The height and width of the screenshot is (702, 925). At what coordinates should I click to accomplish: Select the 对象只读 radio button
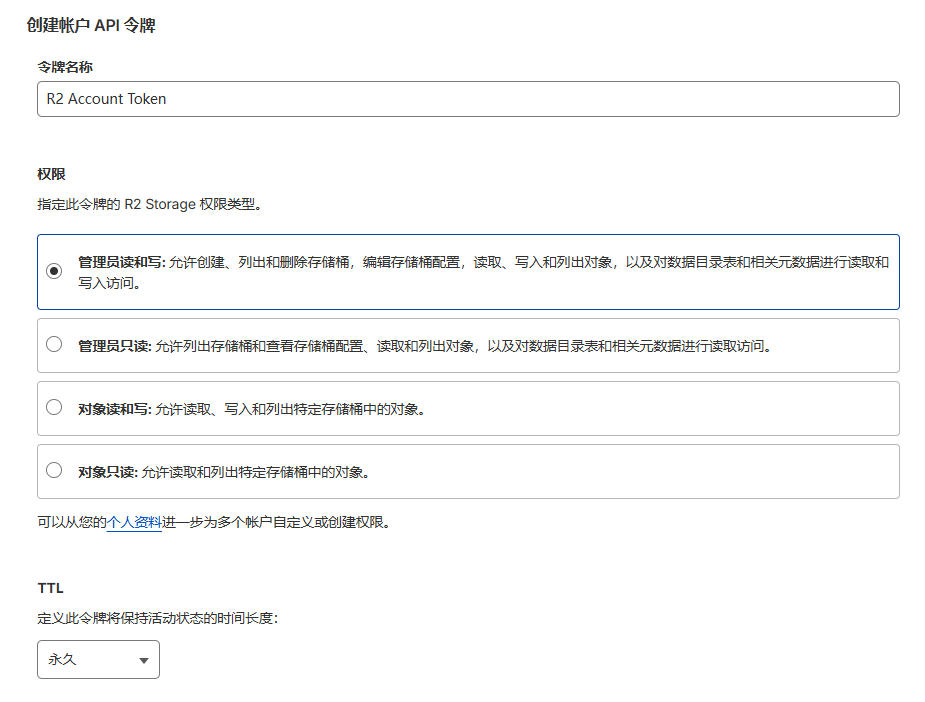(54, 470)
